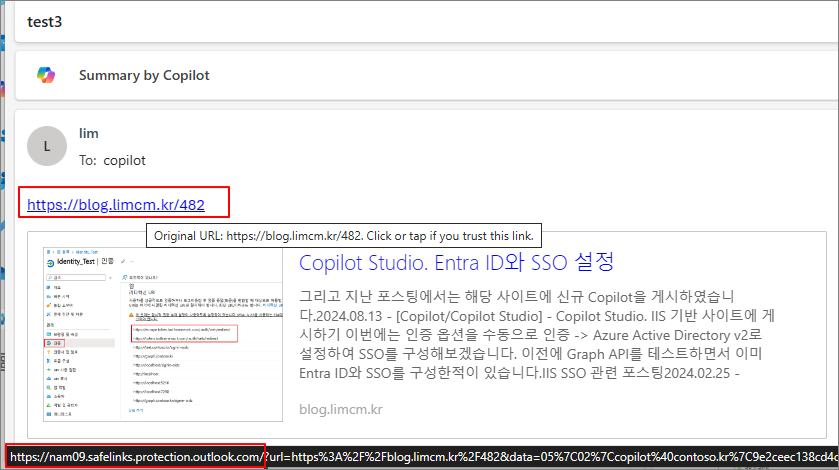839x470 pixels.
Task: Click the Copilot logo icon
Action: pyautogui.click(x=46, y=75)
